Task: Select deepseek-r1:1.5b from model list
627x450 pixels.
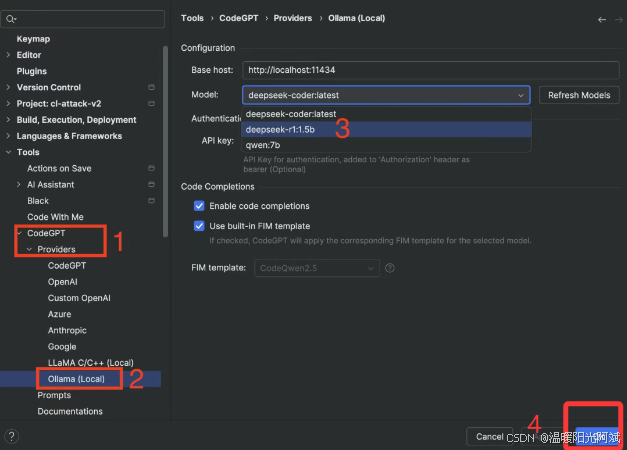Action: tap(386, 130)
